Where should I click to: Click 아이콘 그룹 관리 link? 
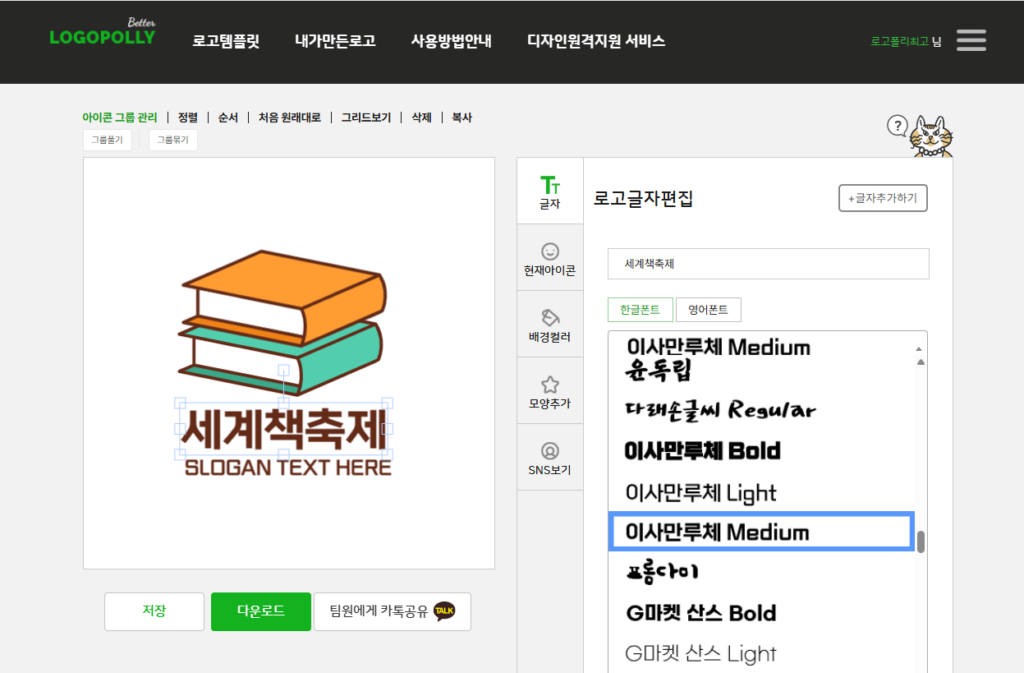coord(120,117)
